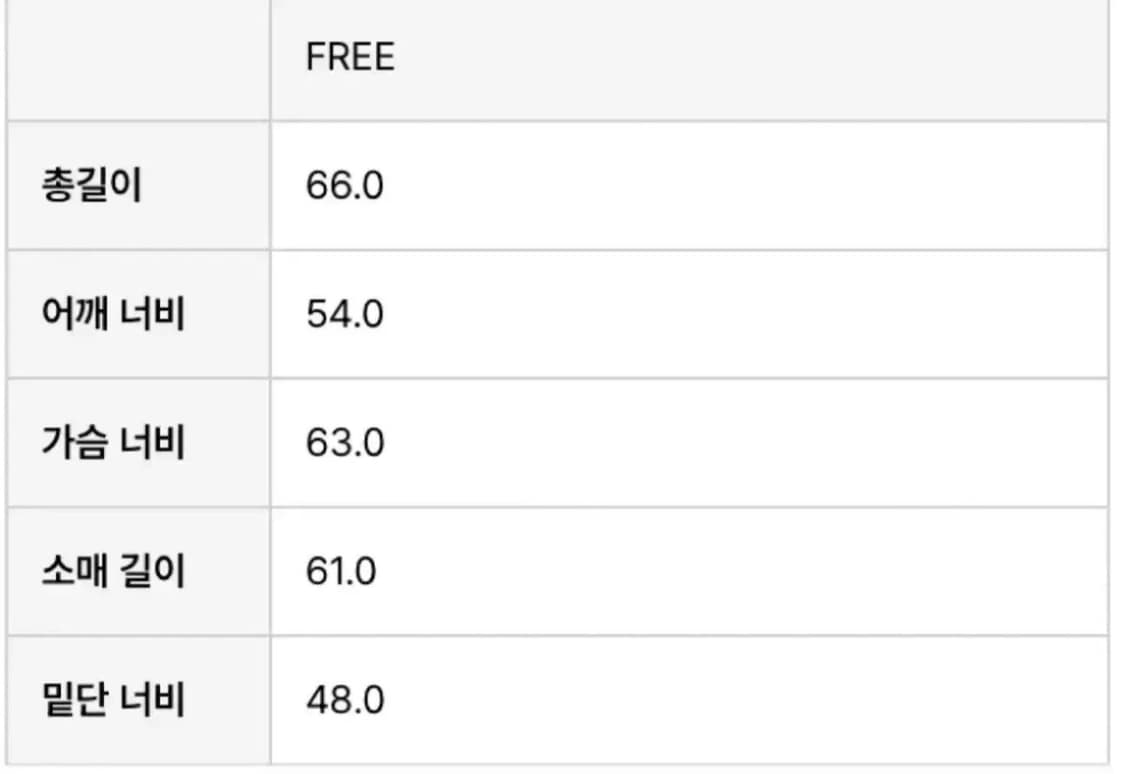The image size is (1125, 774).
Task: Select the 밑단 너비 row label
Action: tap(113, 700)
